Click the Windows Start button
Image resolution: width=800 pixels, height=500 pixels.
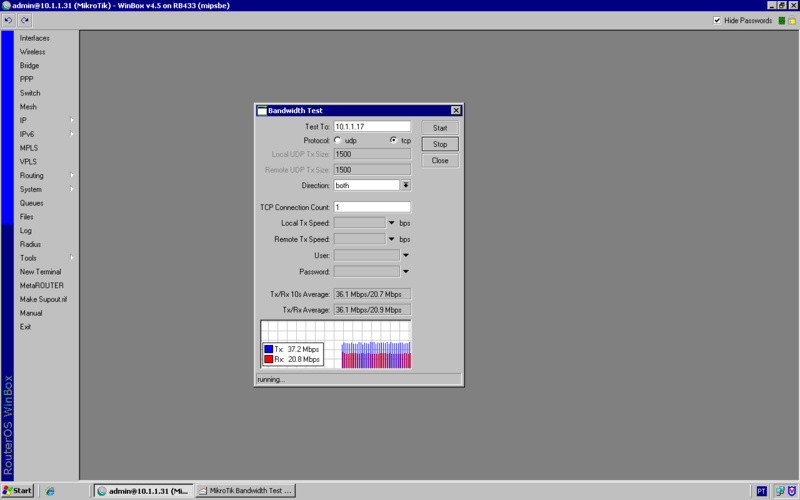pyautogui.click(x=17, y=491)
